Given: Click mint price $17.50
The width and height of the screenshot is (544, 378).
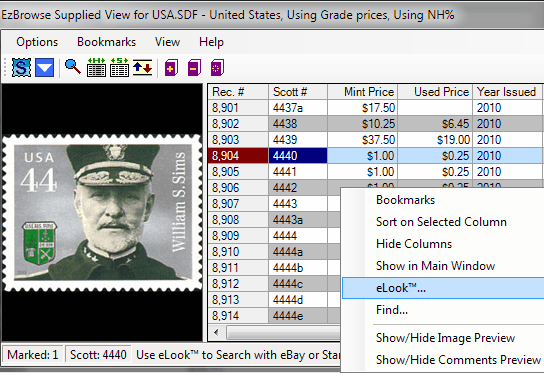Looking at the screenshot, I should point(362,108).
